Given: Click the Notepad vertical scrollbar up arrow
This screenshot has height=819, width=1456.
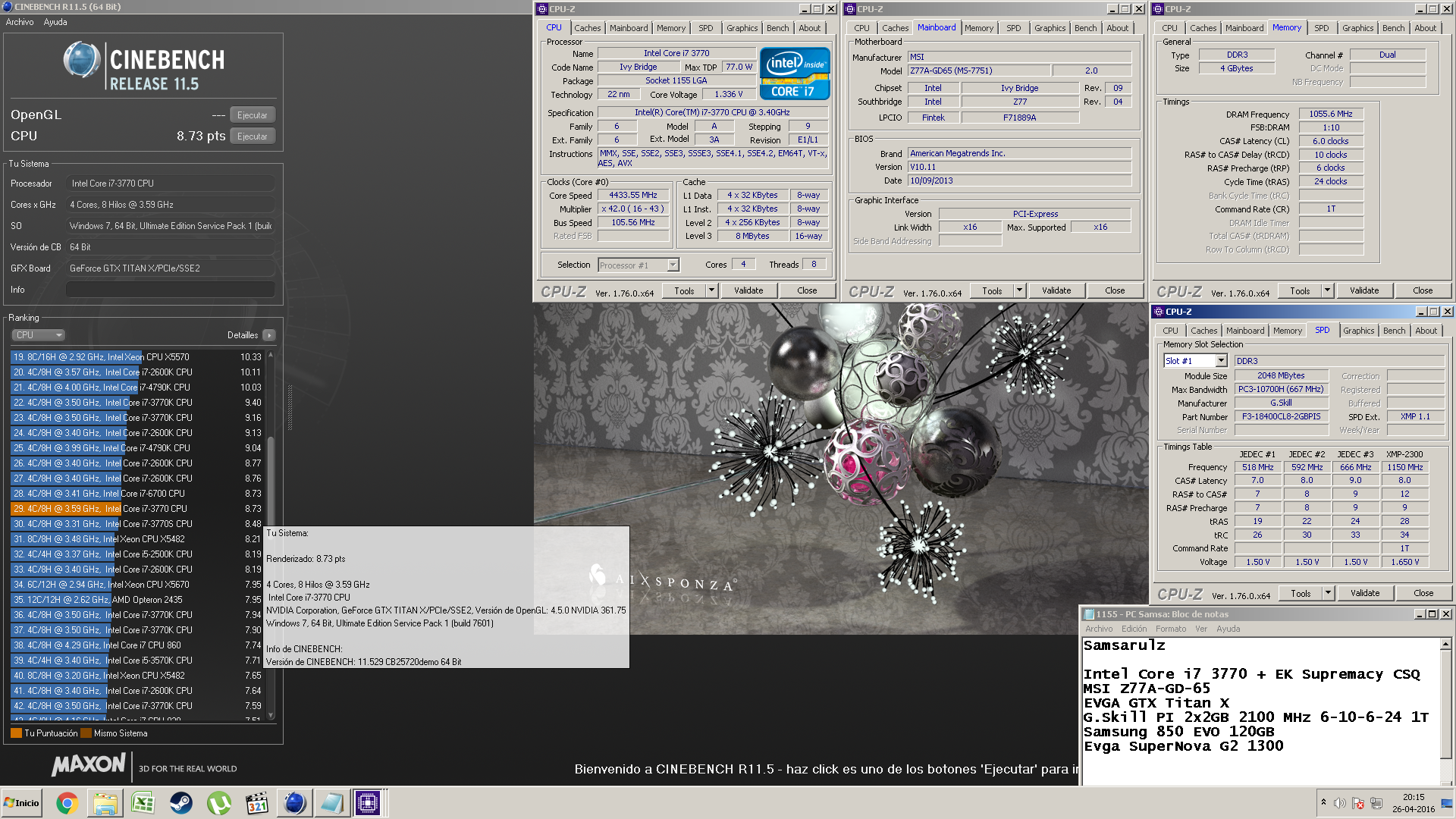Looking at the screenshot, I should [1445, 645].
